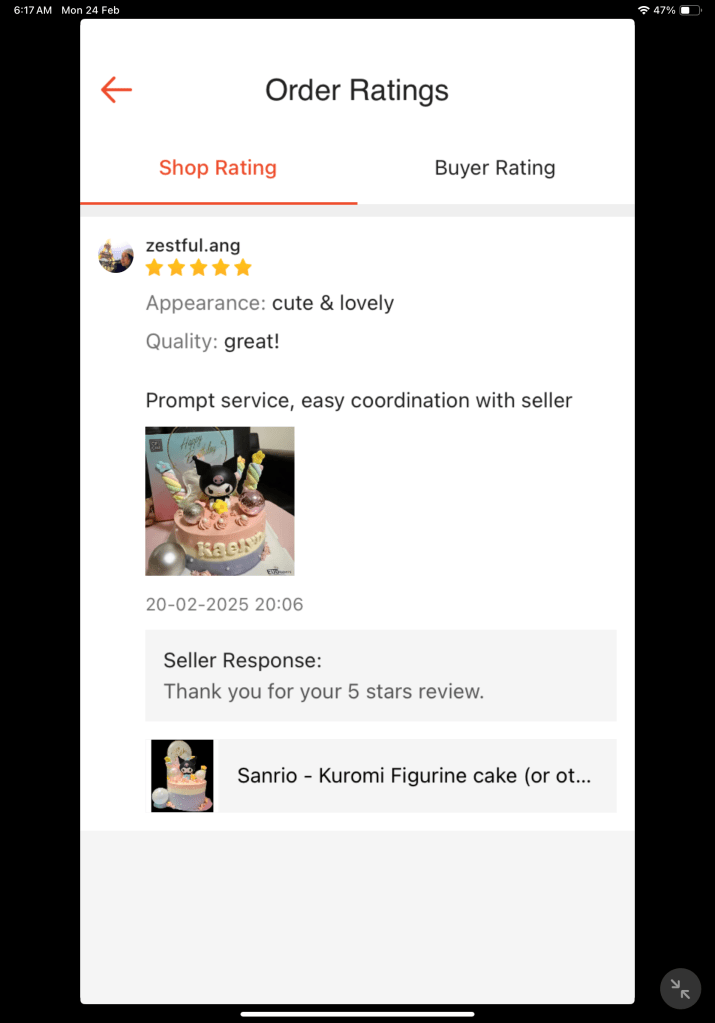Tap the zestful.ang username
This screenshot has width=715, height=1023.
click(193, 245)
